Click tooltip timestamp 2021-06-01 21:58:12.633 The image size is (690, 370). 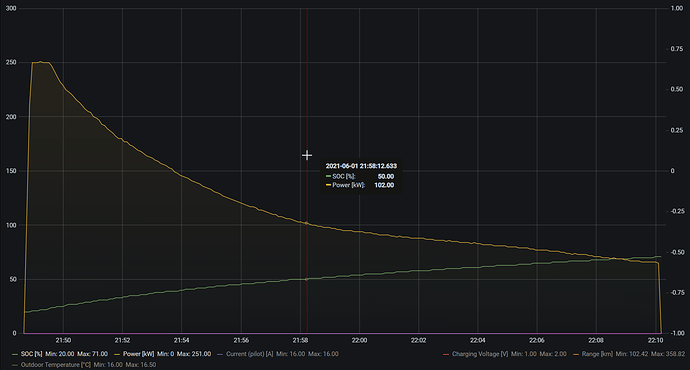(361, 166)
